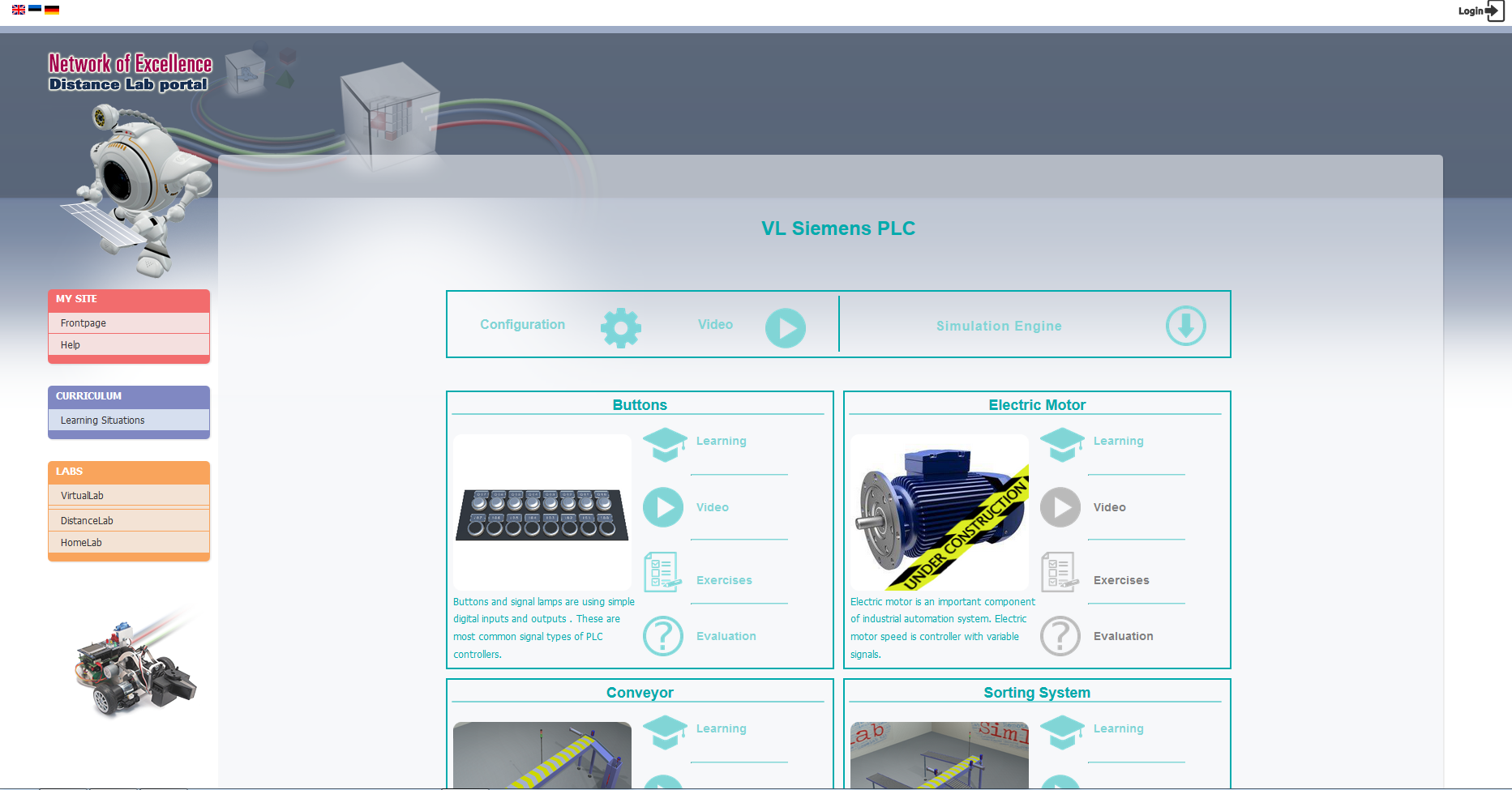Open VirtualLab from the Labs menu
1512x790 pixels.
point(82,496)
